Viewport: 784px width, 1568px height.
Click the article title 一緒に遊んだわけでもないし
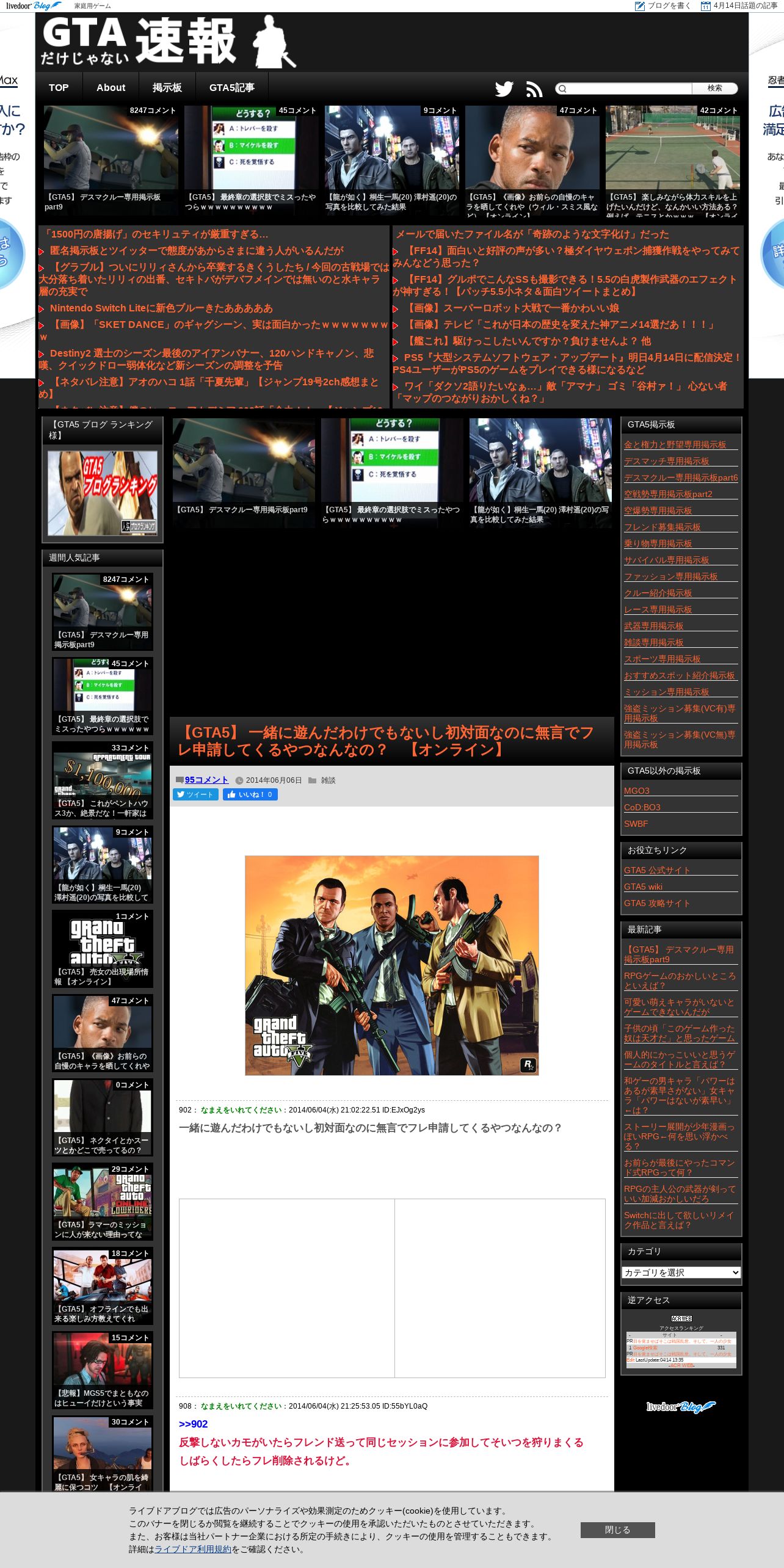386,741
